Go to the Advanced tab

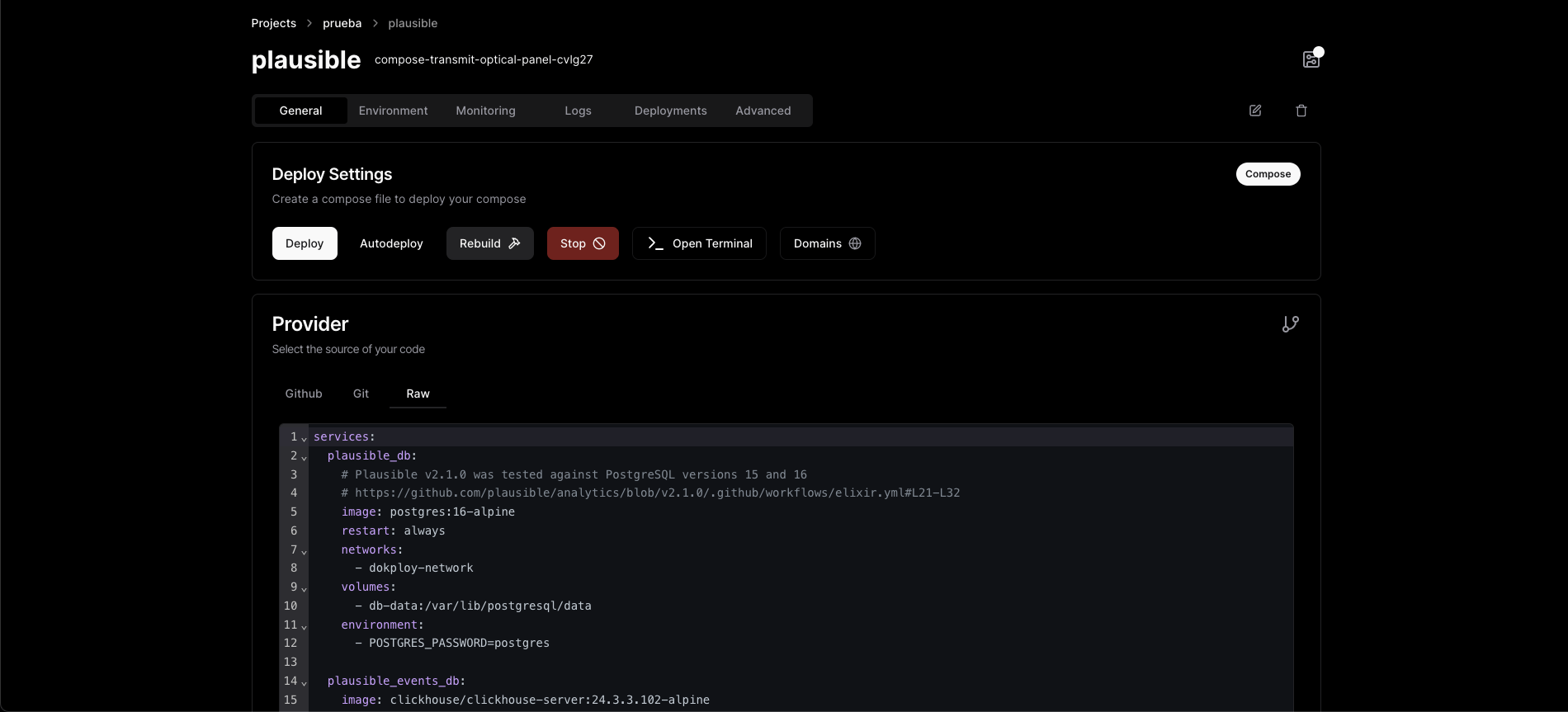click(x=763, y=111)
